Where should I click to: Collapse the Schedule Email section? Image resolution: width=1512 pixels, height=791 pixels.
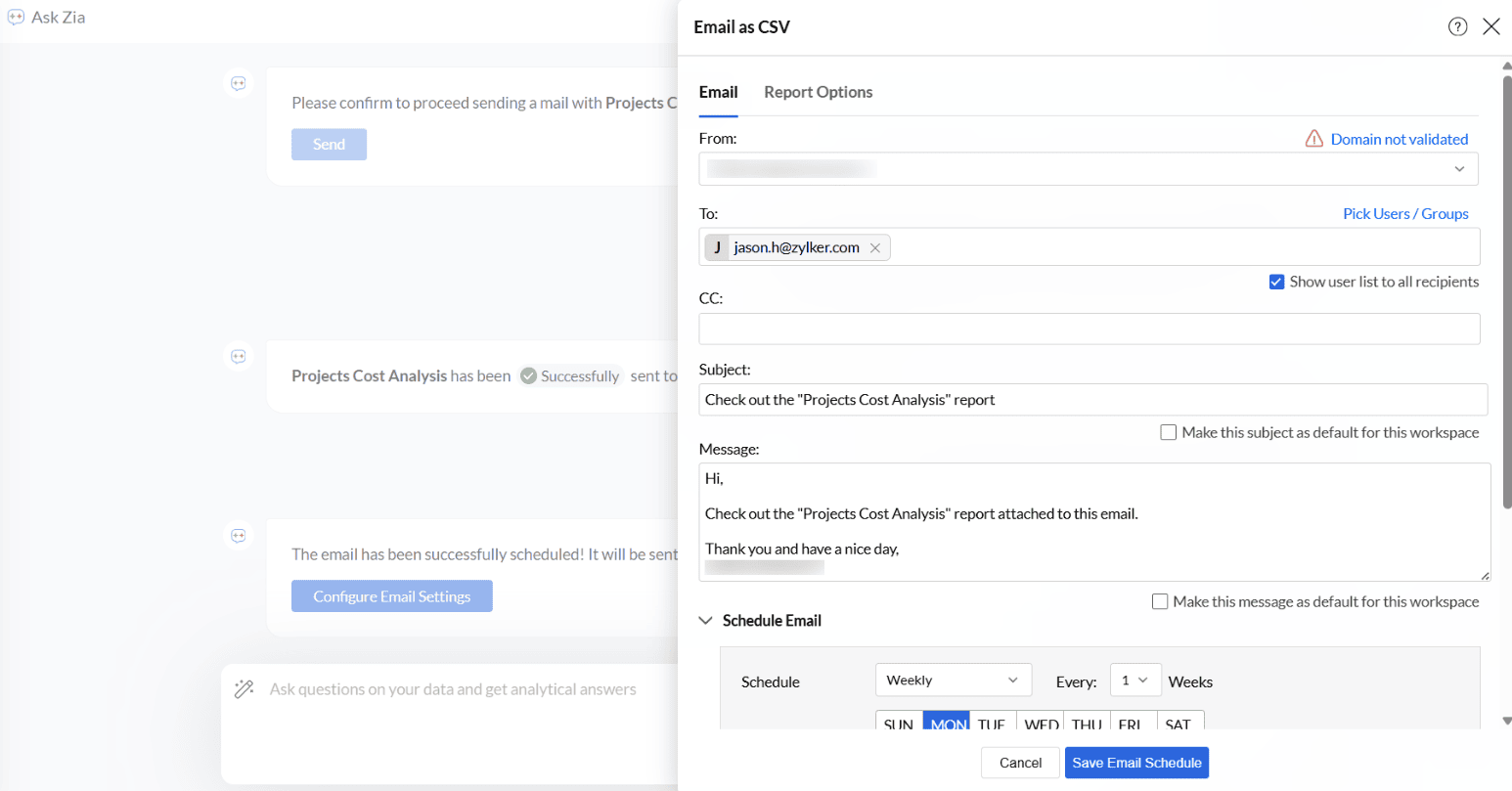(x=706, y=621)
